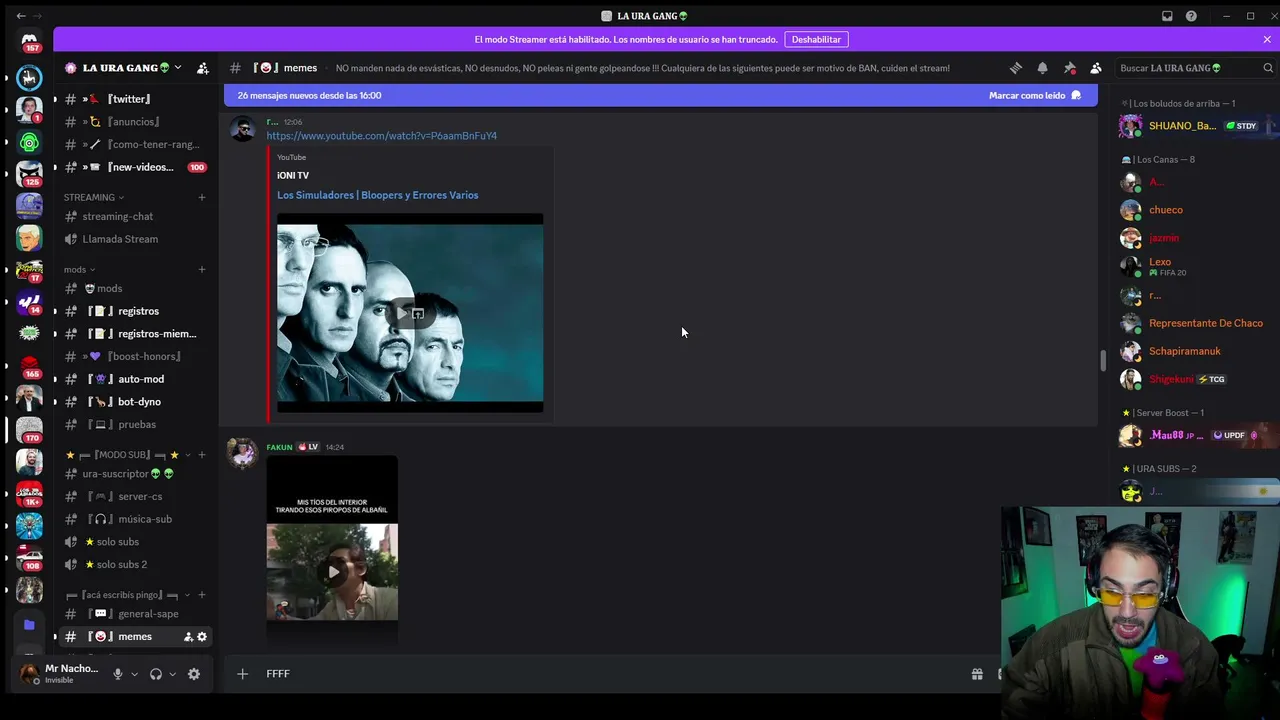Add channel to acá escribís pingo category
This screenshot has height=720, width=1280.
pyautogui.click(x=202, y=595)
